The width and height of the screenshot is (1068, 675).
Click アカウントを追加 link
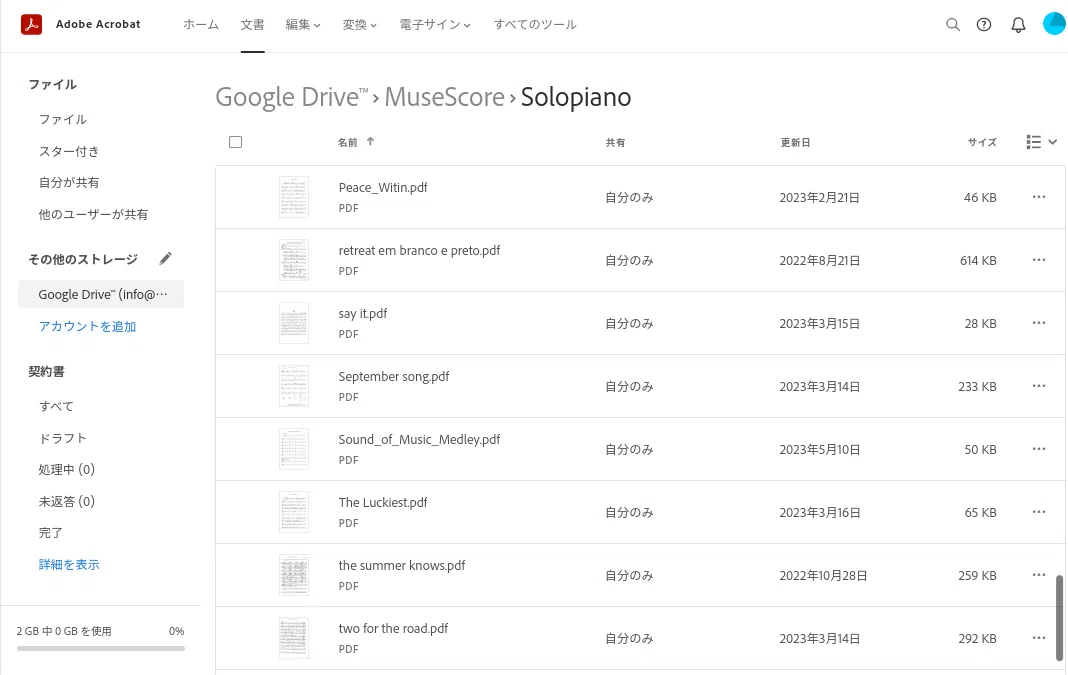point(87,326)
